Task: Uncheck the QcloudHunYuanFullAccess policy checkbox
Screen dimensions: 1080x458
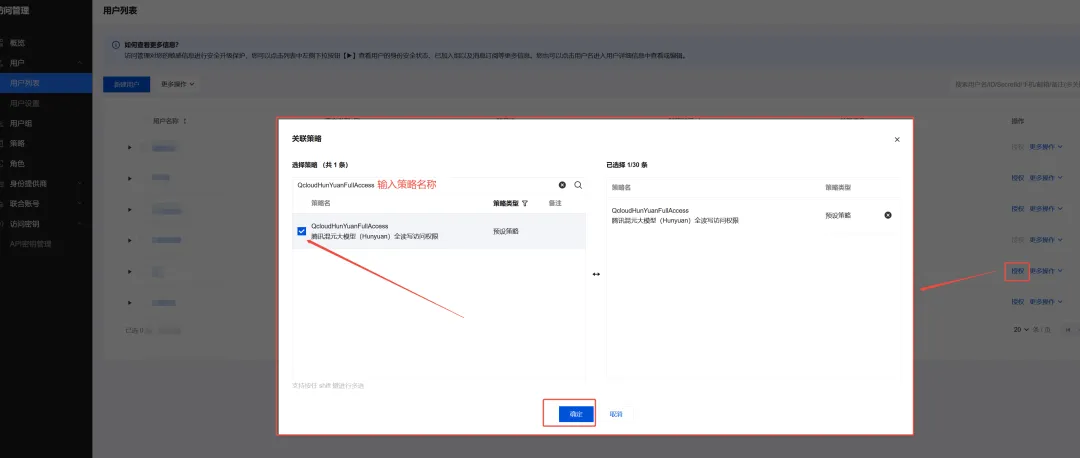Action: tap(302, 231)
